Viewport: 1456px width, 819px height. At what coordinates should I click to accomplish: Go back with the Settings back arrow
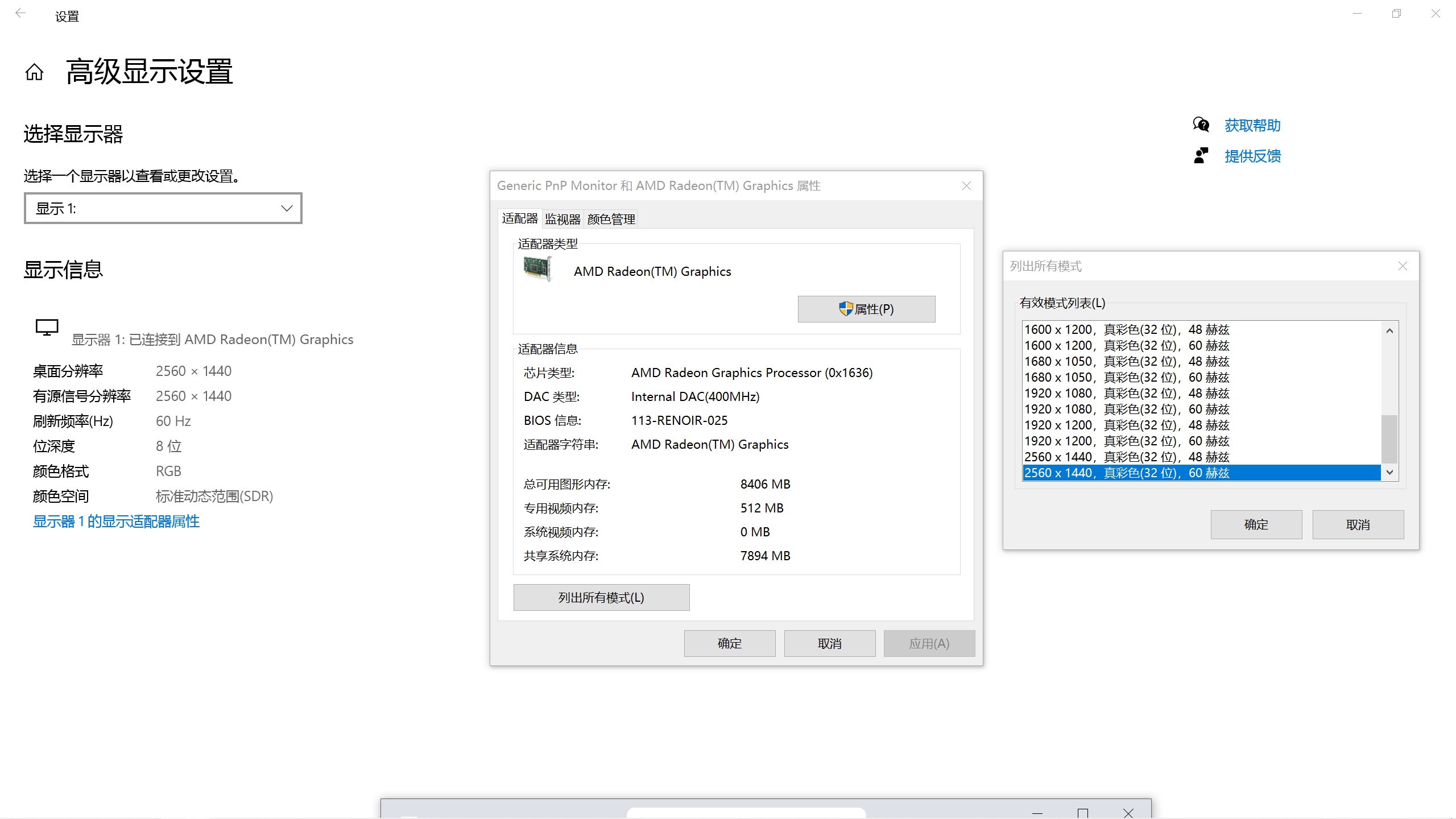click(x=20, y=14)
